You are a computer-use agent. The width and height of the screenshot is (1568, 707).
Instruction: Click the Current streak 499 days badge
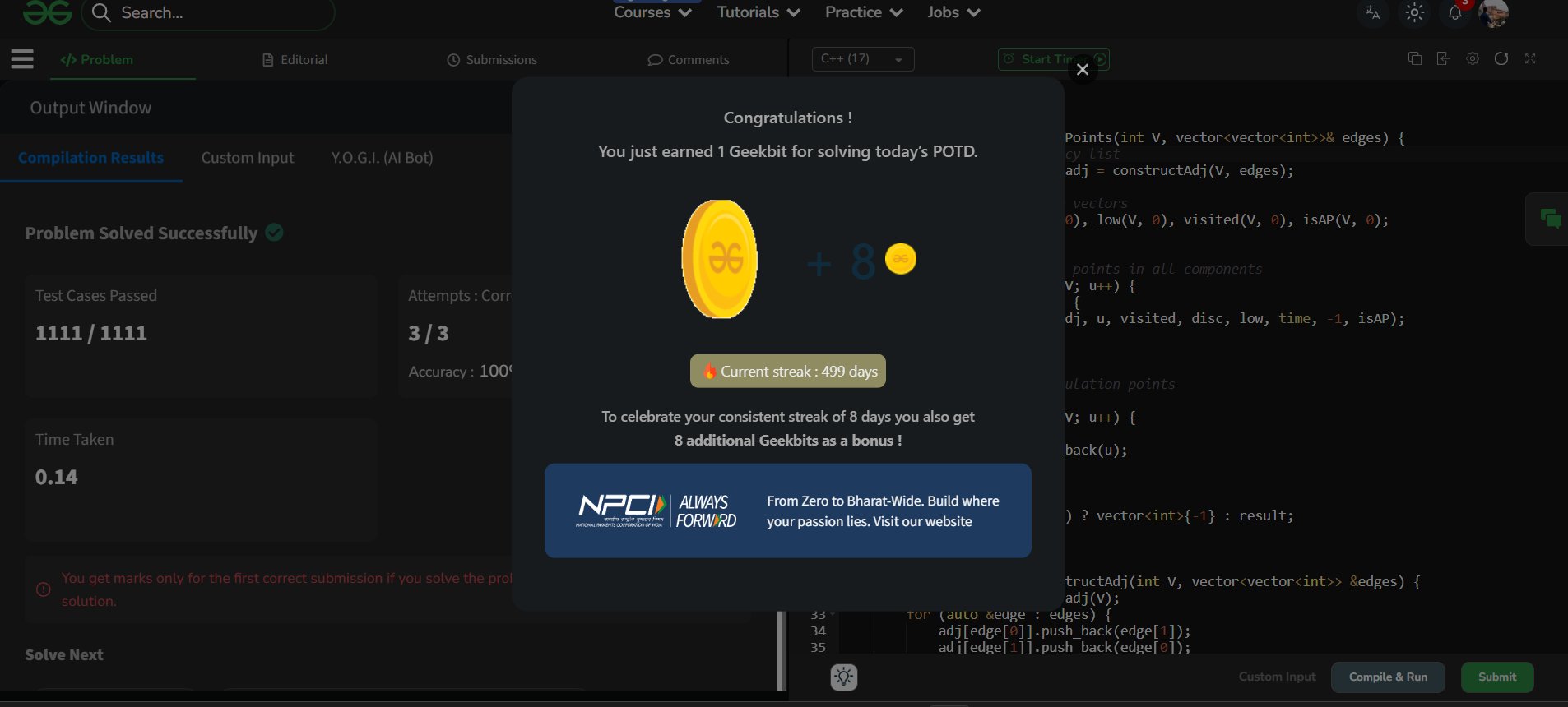coord(788,371)
